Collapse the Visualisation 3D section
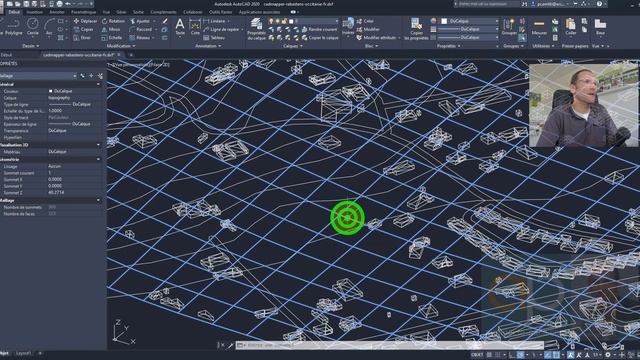Viewport: 640px width, 360px height. [98, 145]
